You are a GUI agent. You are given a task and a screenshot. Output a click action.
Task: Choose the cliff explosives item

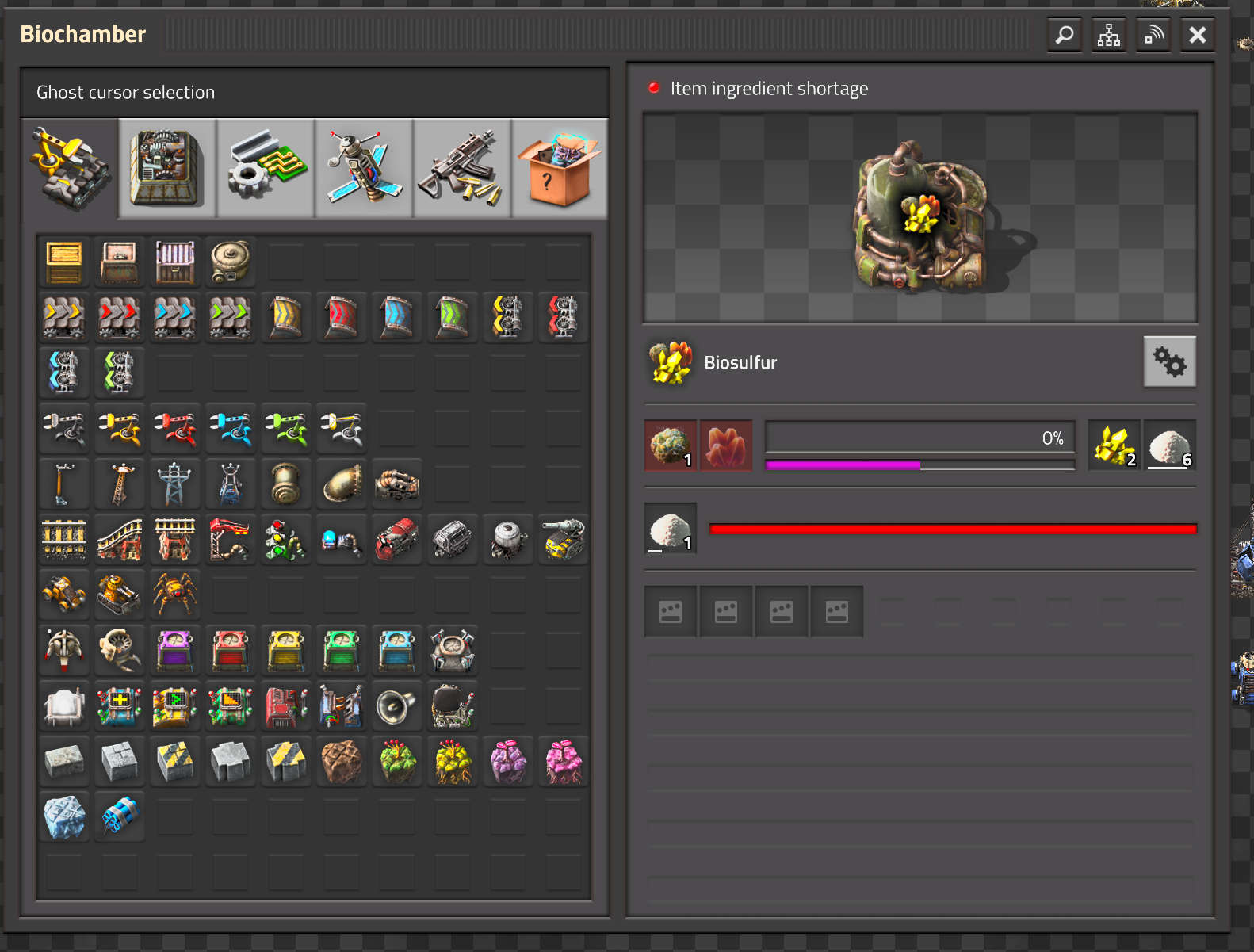tap(120, 817)
